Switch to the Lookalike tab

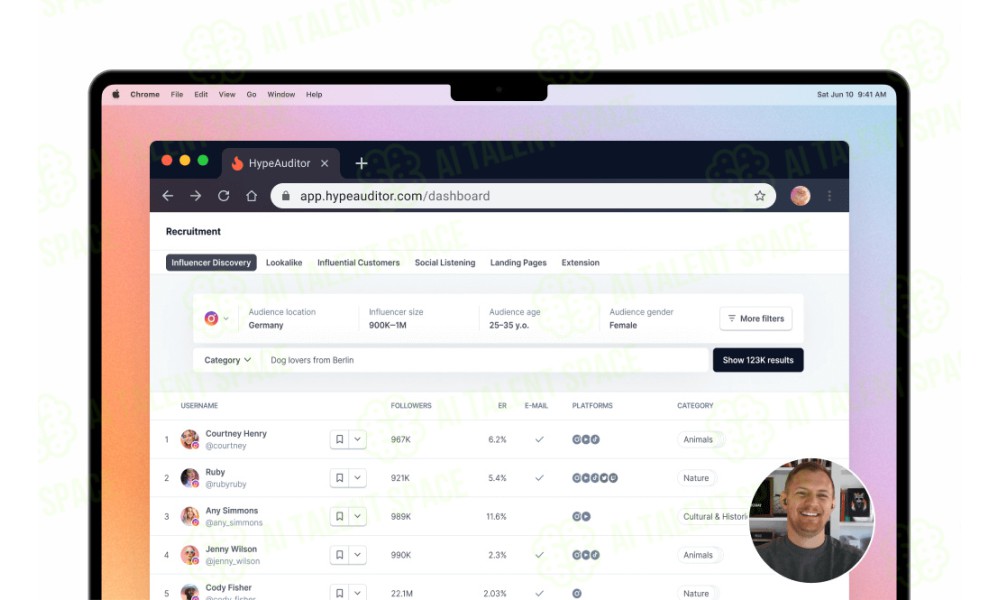point(284,263)
